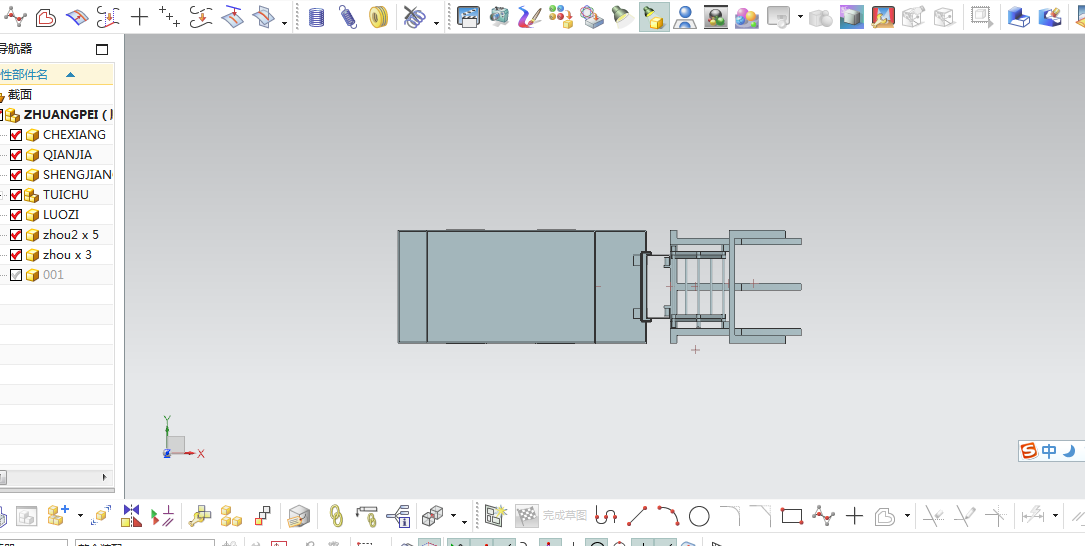
Task: Open the movie clapperboard icon
Action: [x=468, y=17]
